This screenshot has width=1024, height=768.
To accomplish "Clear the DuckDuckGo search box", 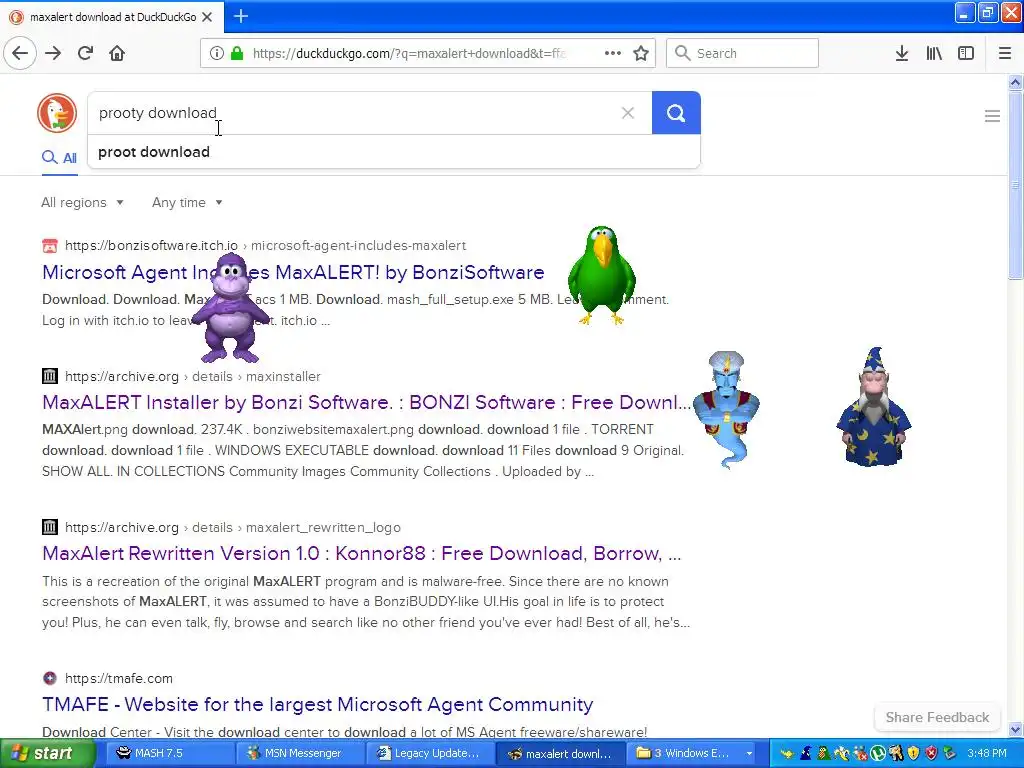I will coord(628,113).
